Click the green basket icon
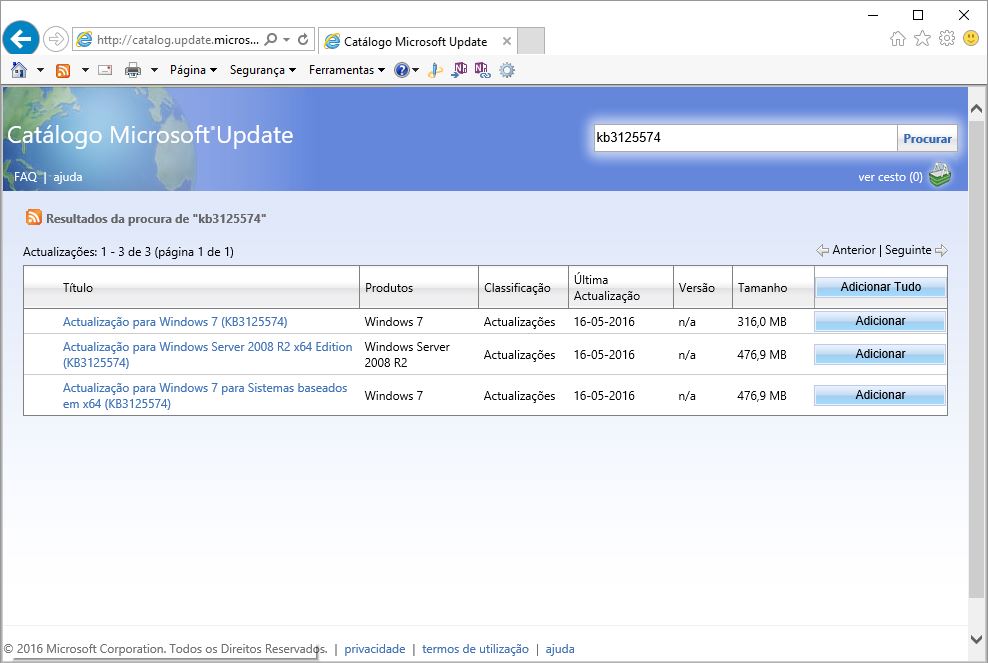 pos(940,176)
